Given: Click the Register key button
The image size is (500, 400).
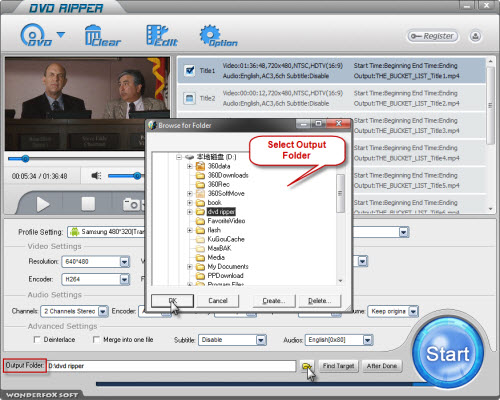Looking at the screenshot, I should pos(432,36).
